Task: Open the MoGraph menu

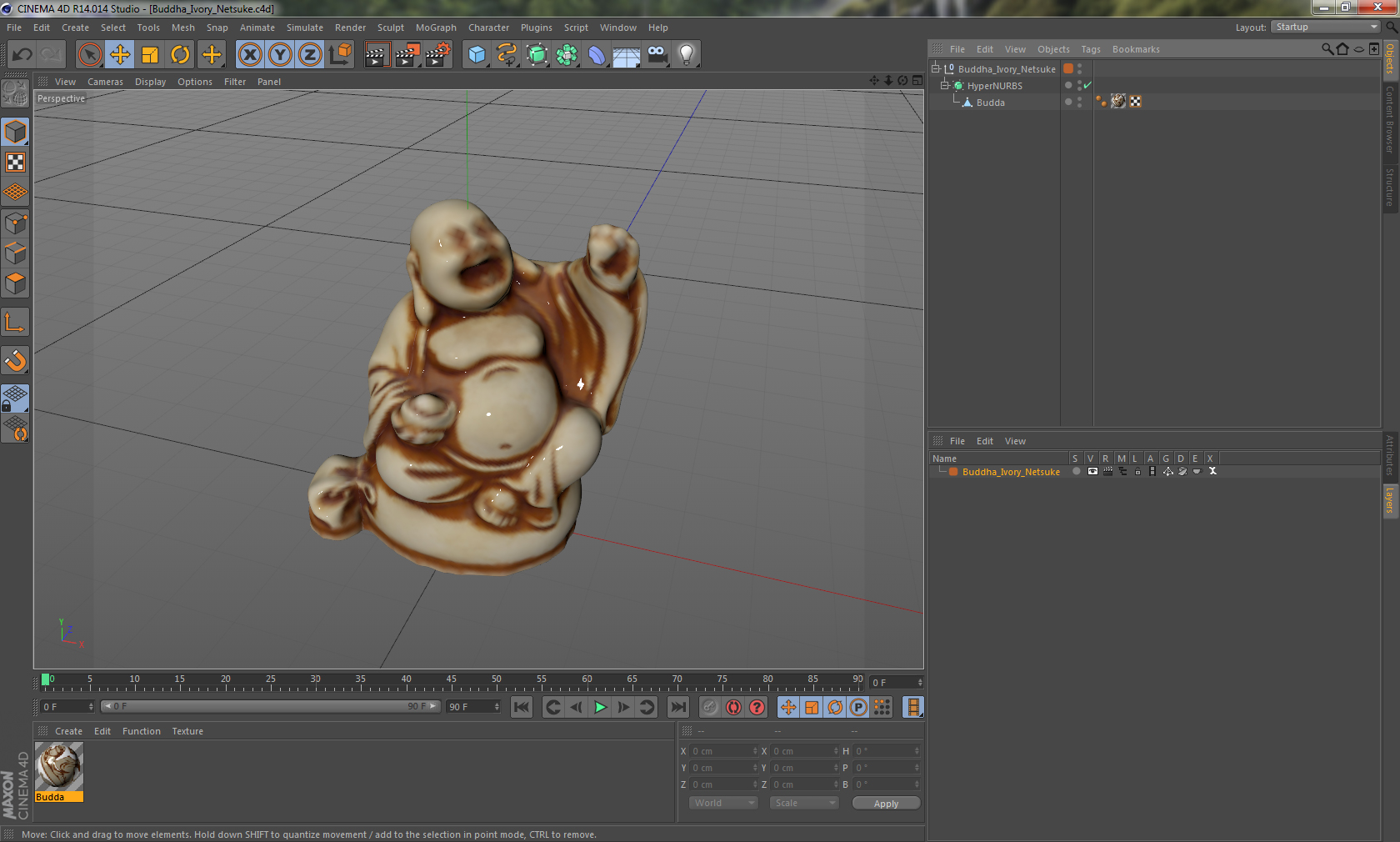Action: 436,28
